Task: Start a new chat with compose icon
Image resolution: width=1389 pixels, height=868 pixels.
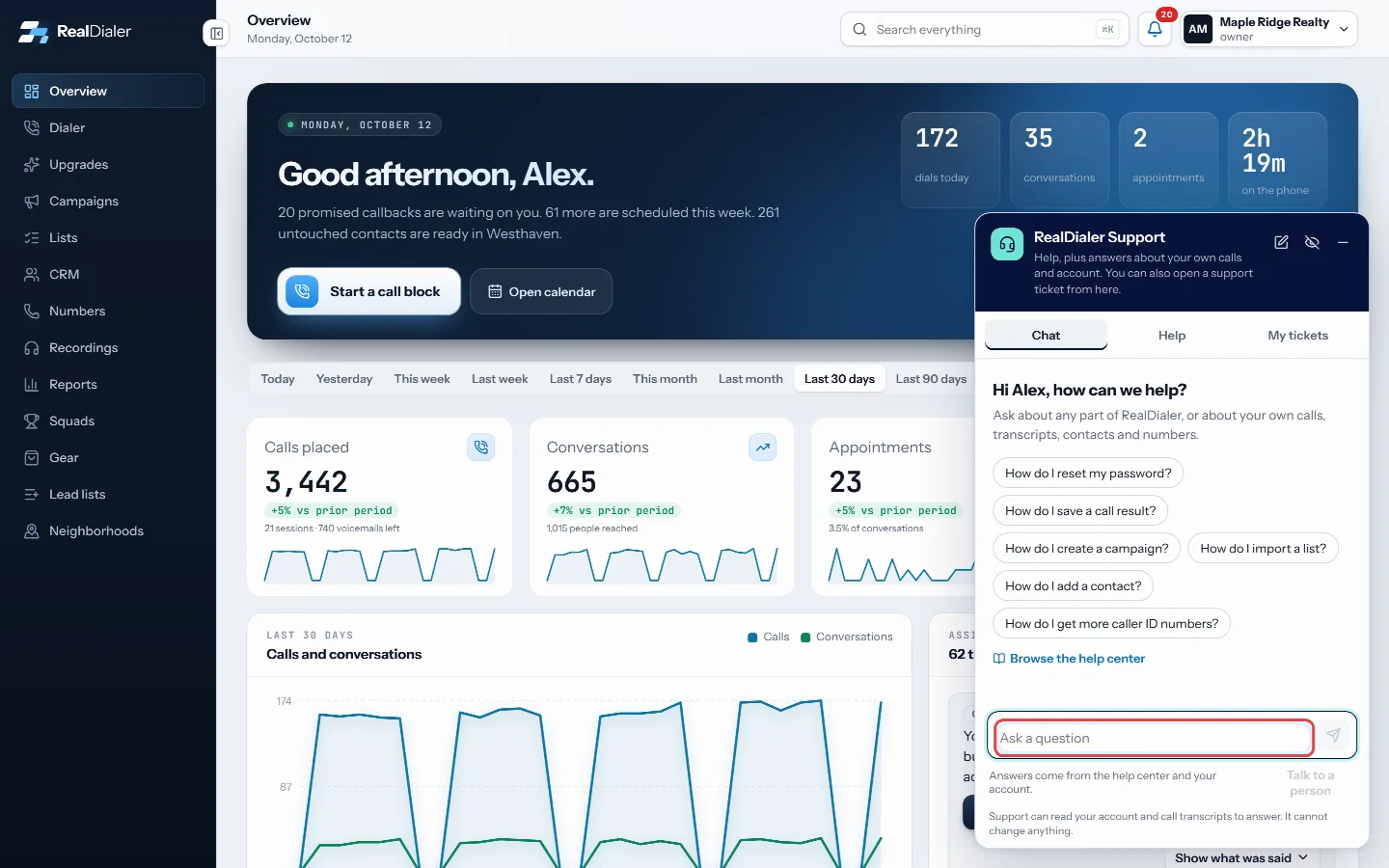Action: (x=1281, y=242)
